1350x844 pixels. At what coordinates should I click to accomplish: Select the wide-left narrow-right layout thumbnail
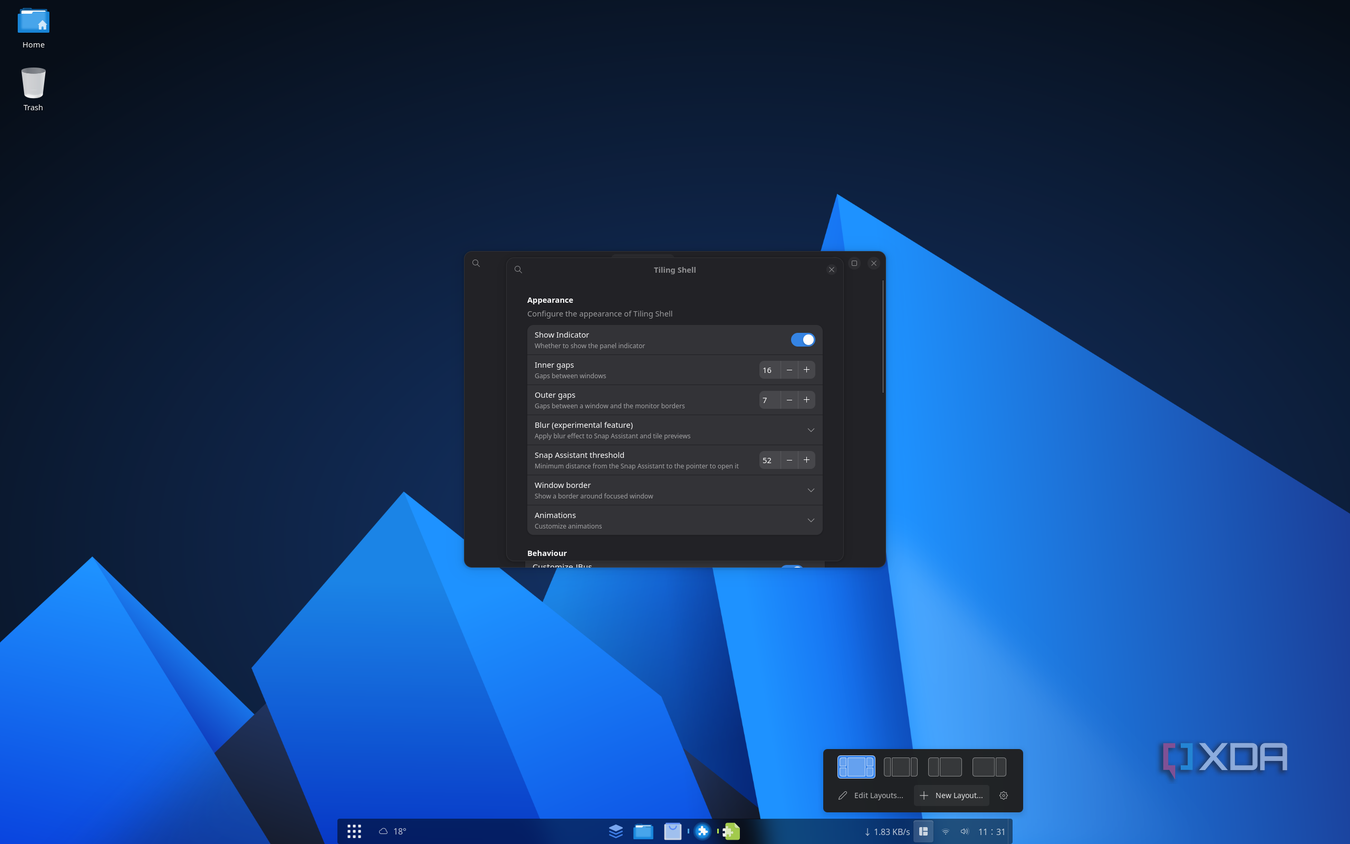[989, 767]
